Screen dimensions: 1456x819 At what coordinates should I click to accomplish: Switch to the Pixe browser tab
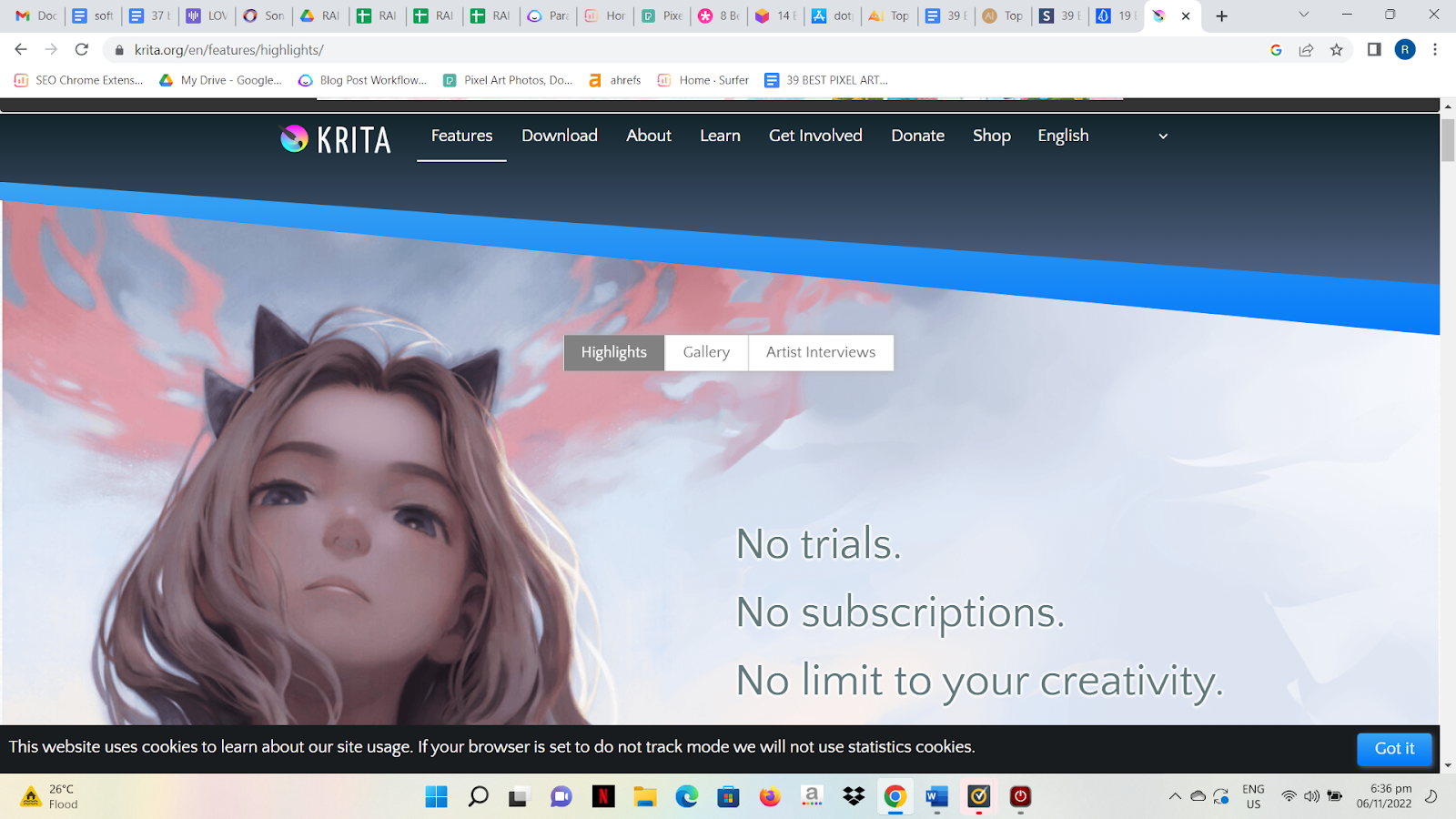pyautogui.click(x=662, y=15)
